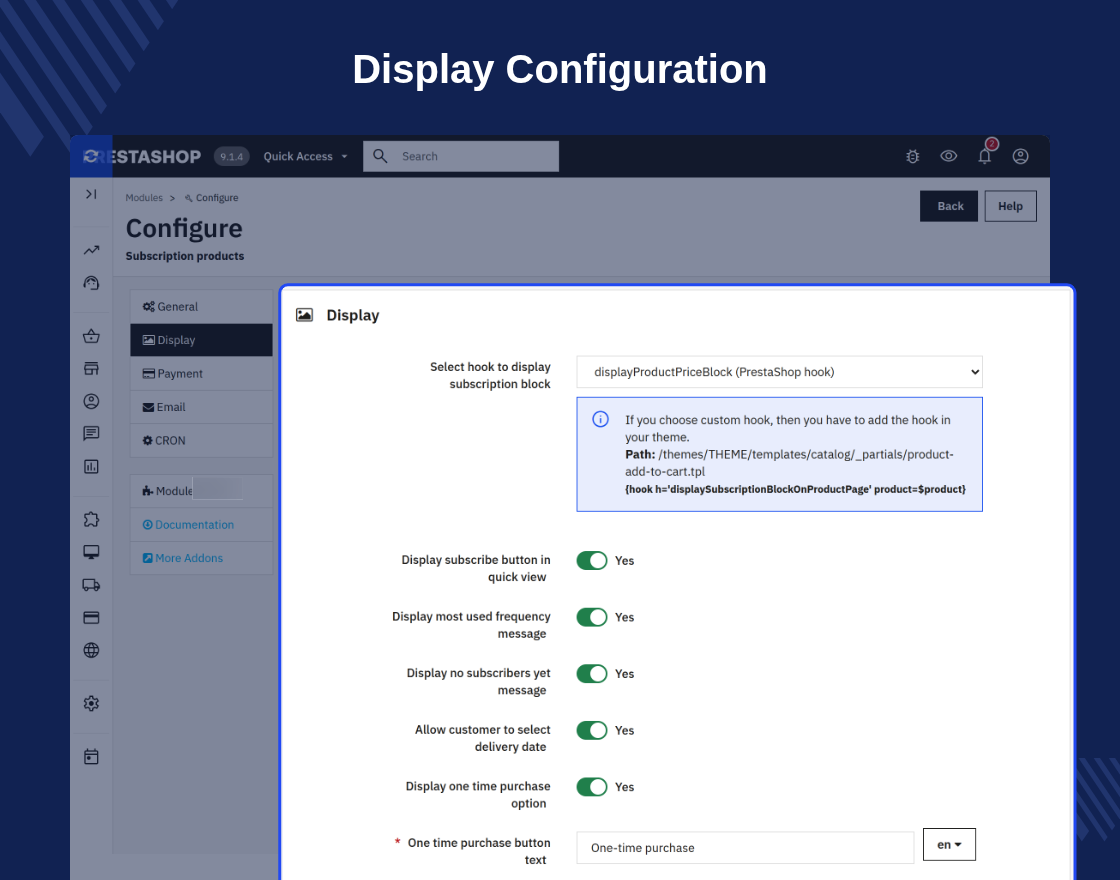Select the CRON settings tab

click(x=201, y=441)
